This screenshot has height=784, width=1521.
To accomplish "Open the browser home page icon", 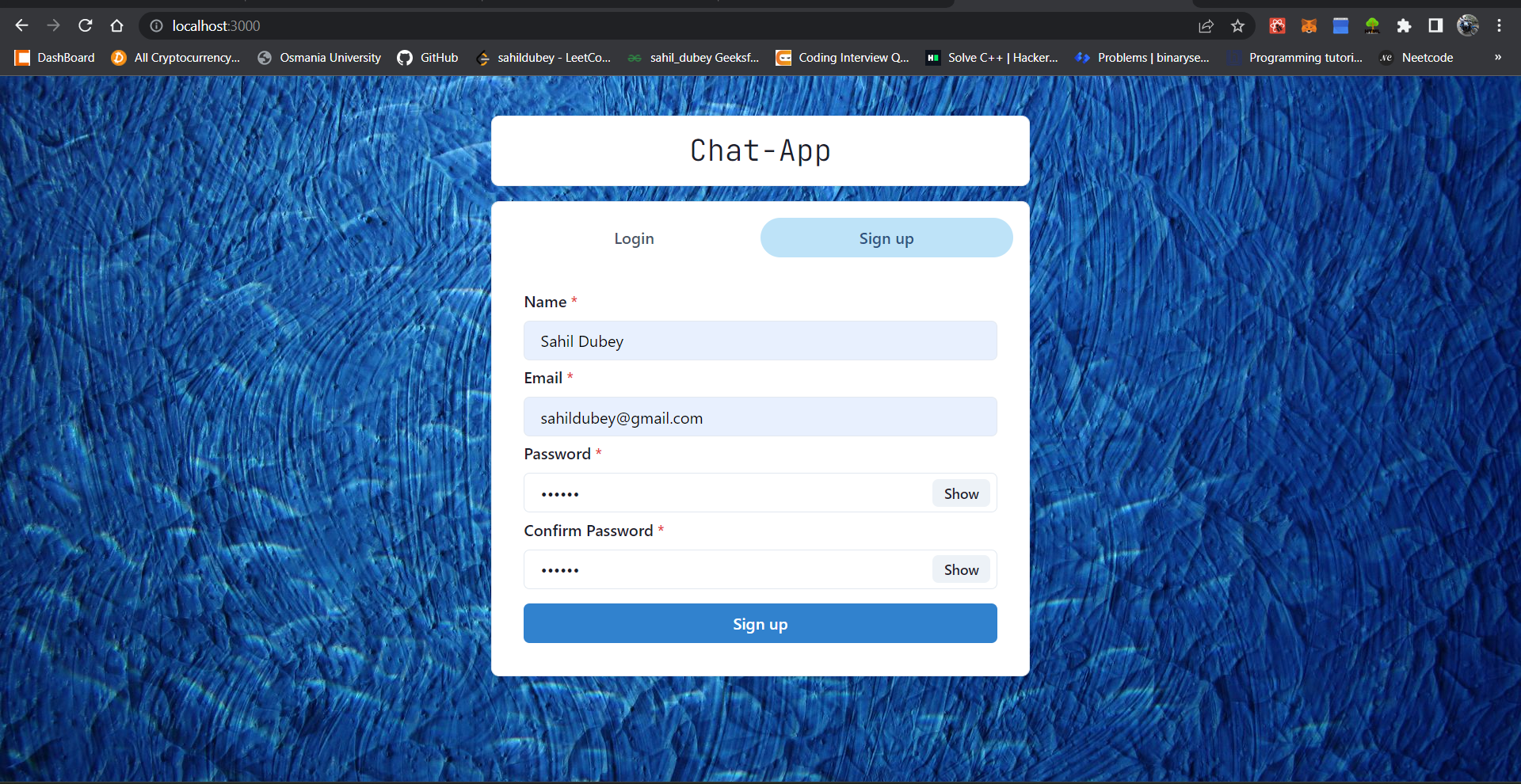I will 117,26.
